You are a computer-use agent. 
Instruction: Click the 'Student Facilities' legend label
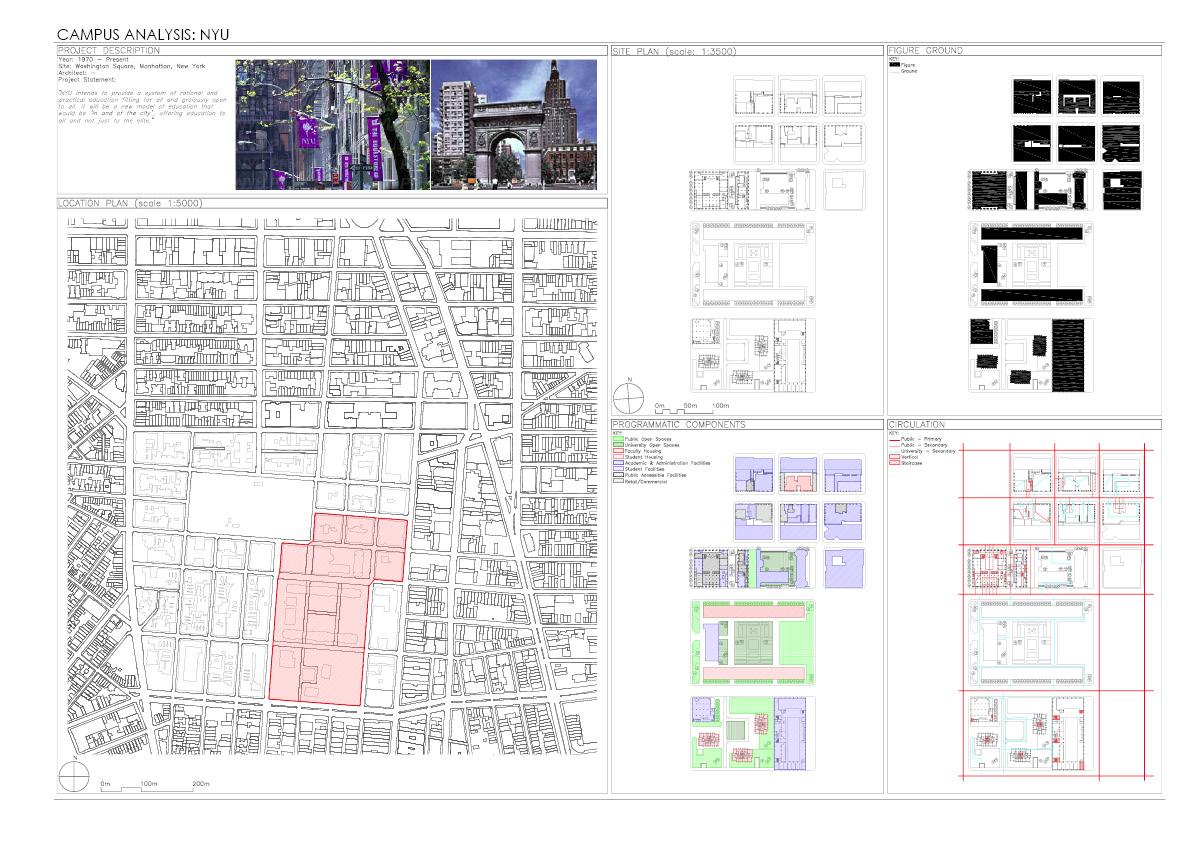coord(644,469)
